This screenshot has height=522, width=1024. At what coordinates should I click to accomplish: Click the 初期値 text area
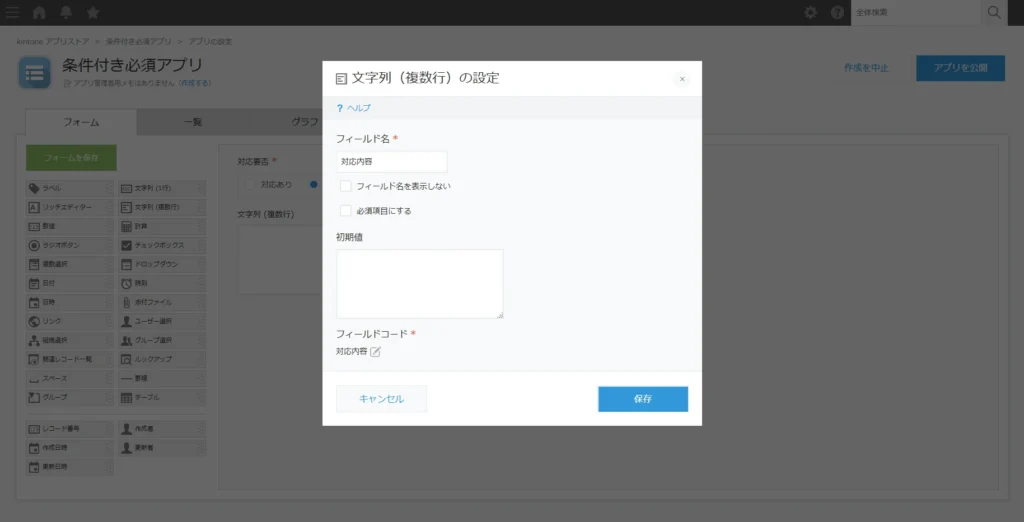click(420, 284)
